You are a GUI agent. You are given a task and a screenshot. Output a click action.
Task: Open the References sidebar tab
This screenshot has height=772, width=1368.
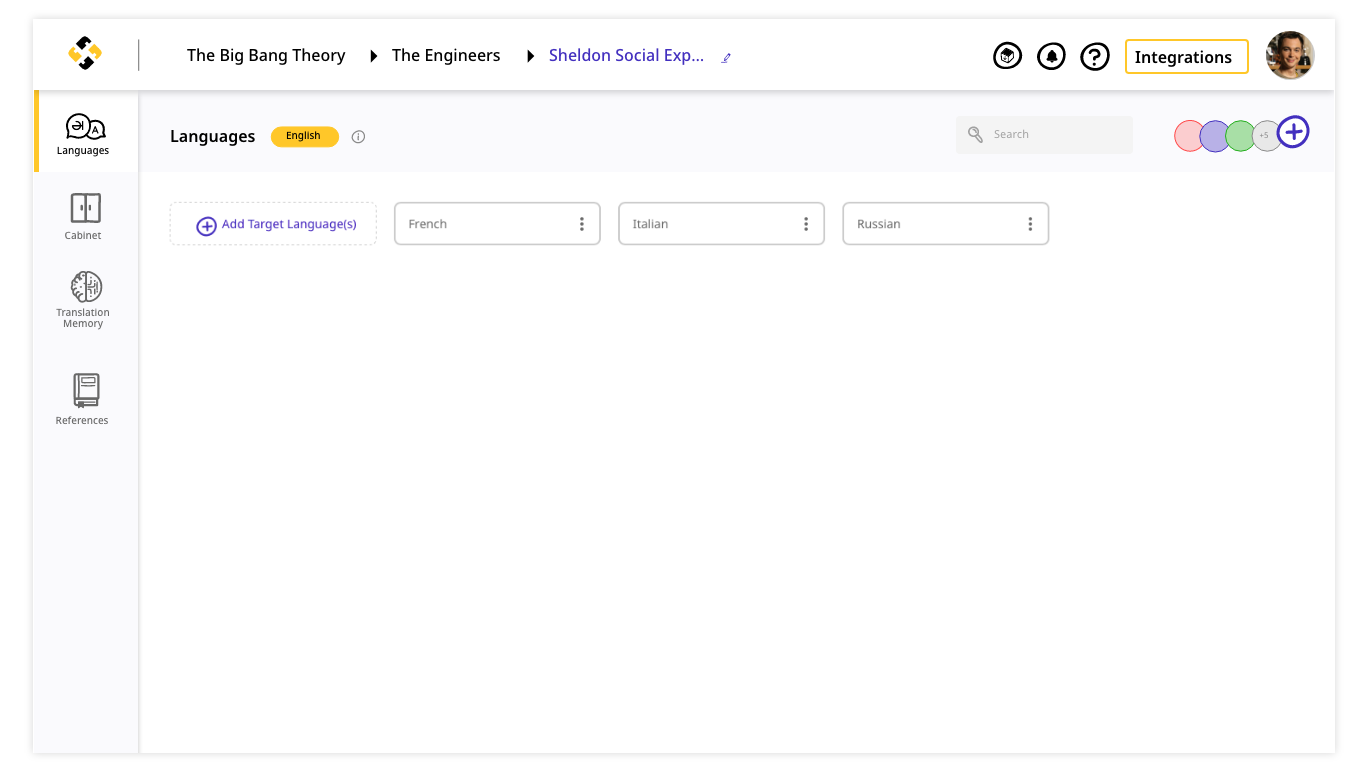click(x=84, y=399)
